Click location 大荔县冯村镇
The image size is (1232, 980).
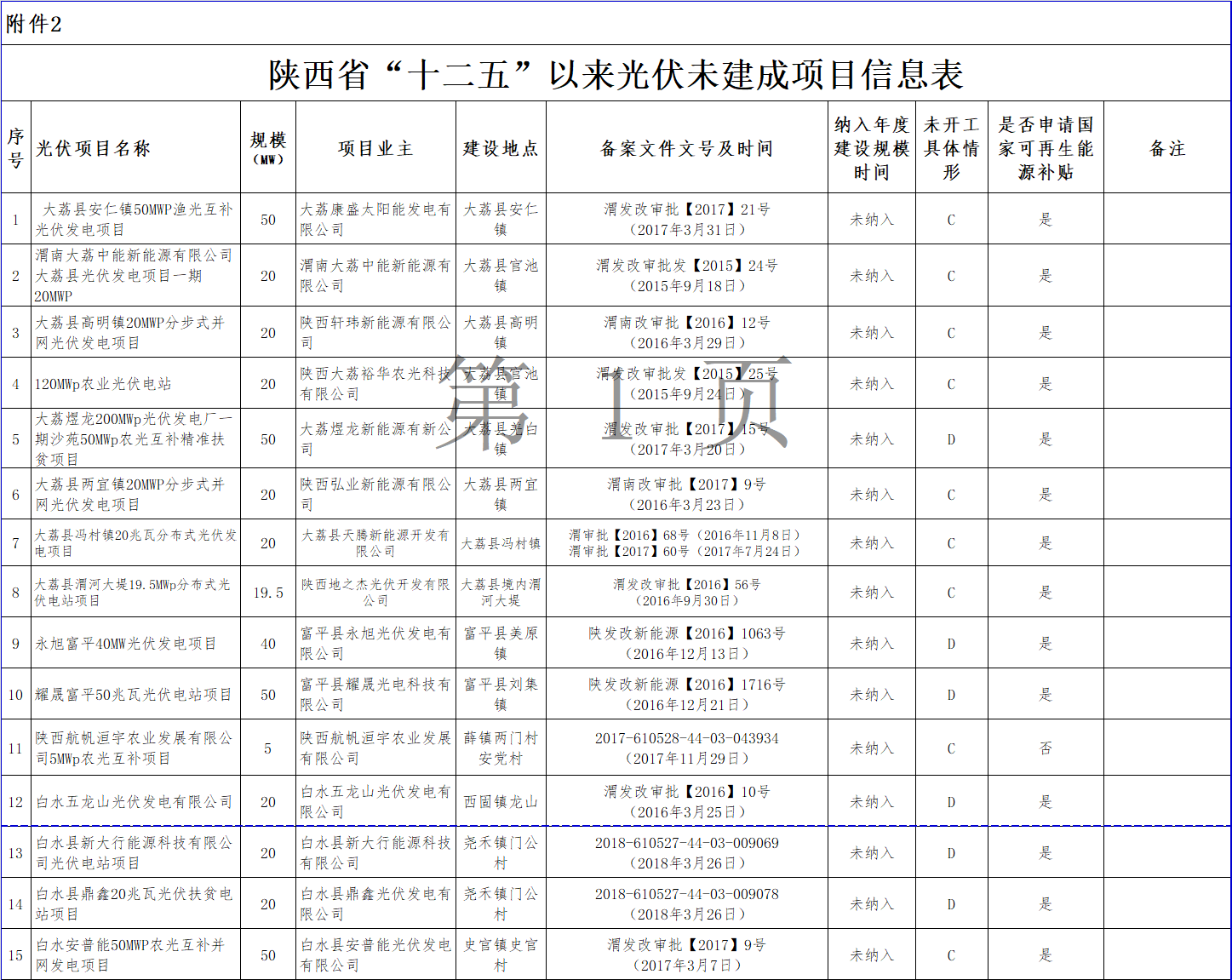501,543
